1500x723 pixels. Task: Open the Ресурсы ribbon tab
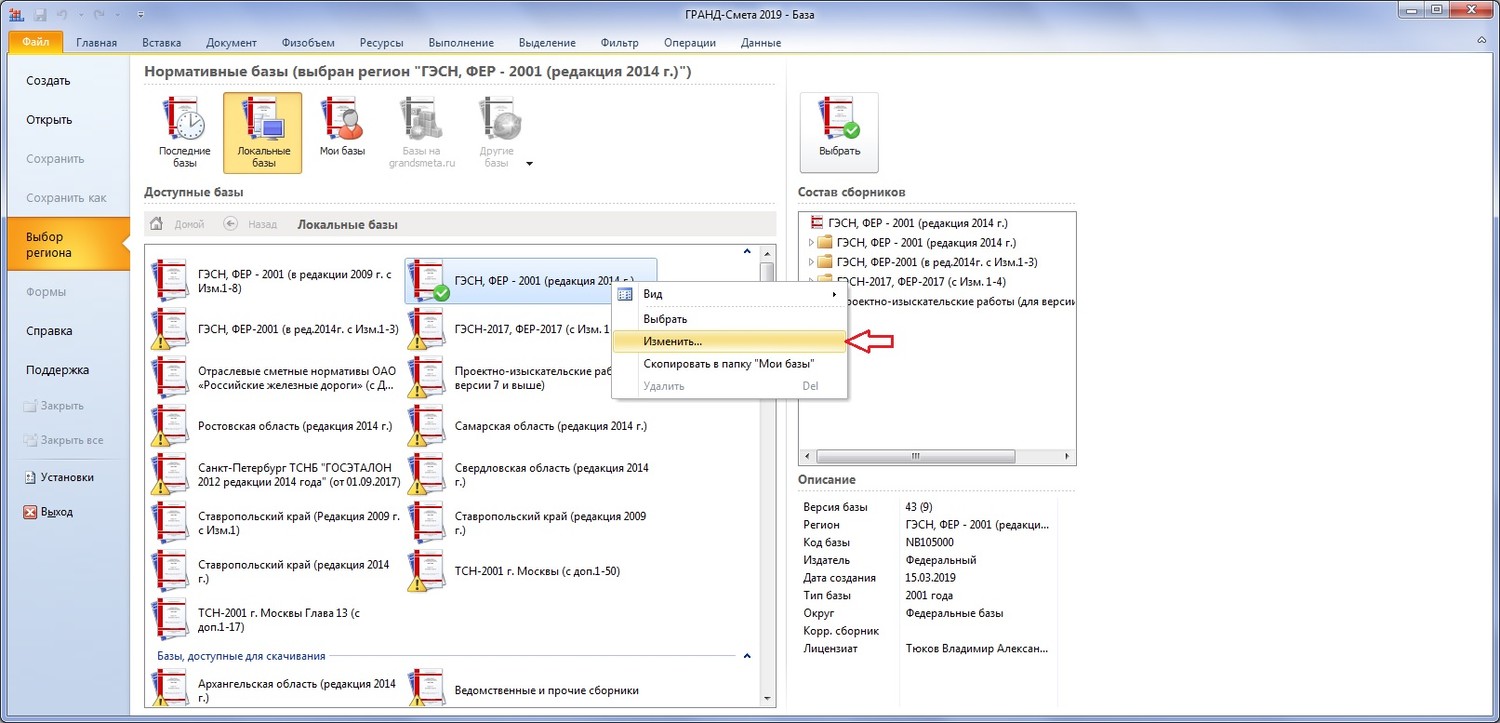click(x=382, y=42)
